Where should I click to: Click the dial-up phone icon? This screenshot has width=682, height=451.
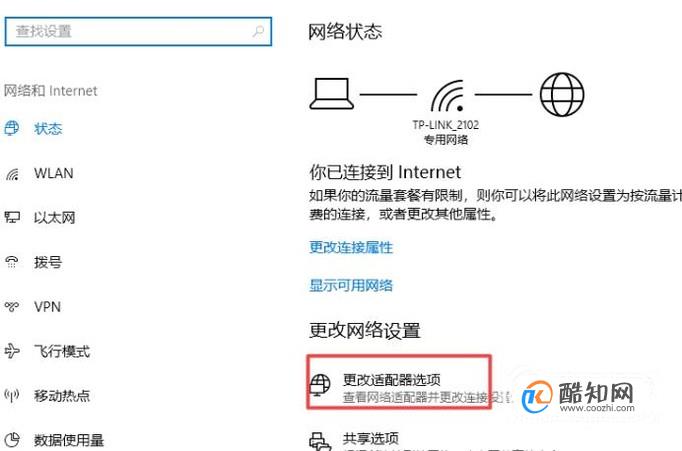coord(12,262)
